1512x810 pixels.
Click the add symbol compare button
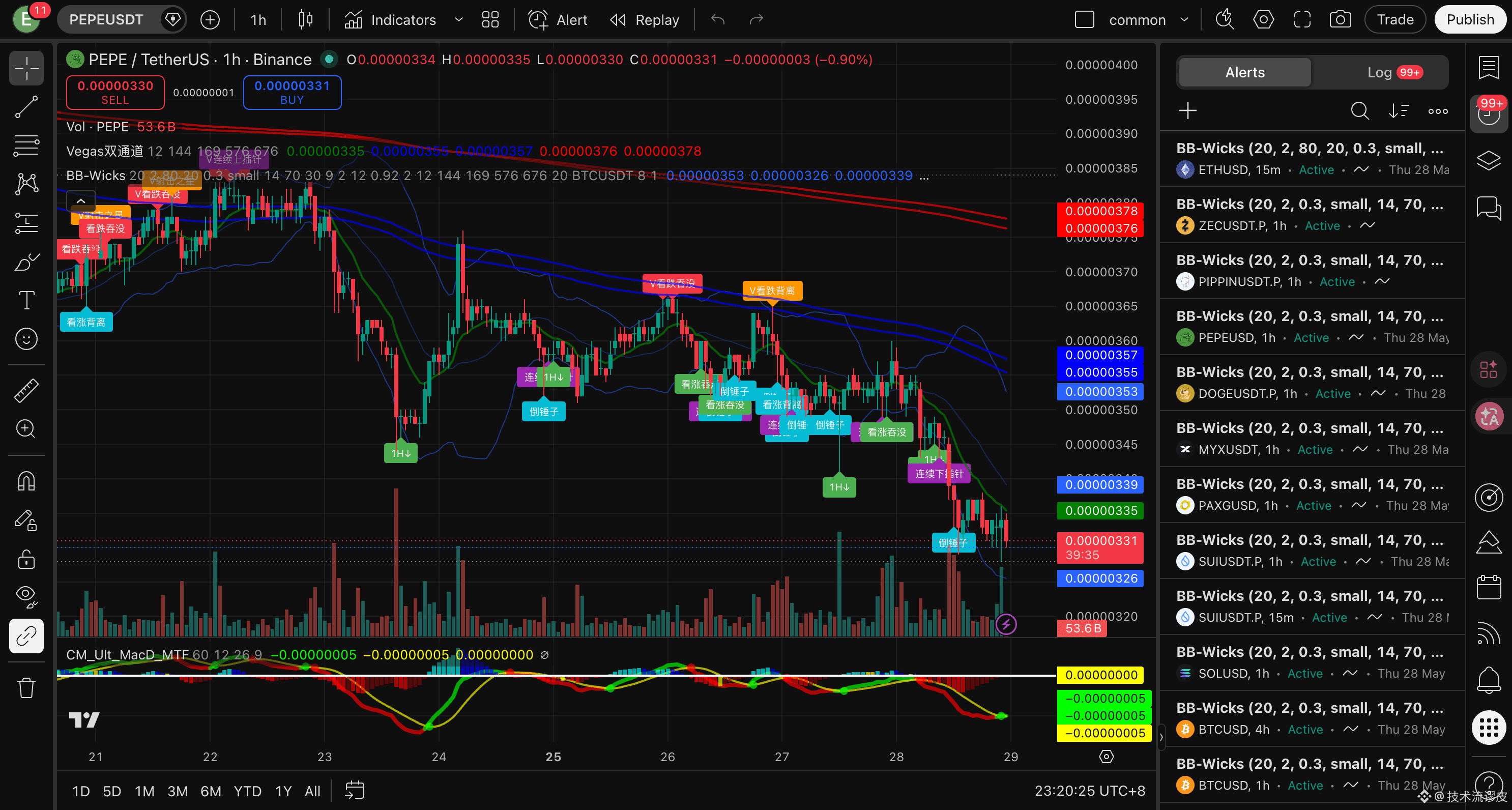tap(210, 20)
